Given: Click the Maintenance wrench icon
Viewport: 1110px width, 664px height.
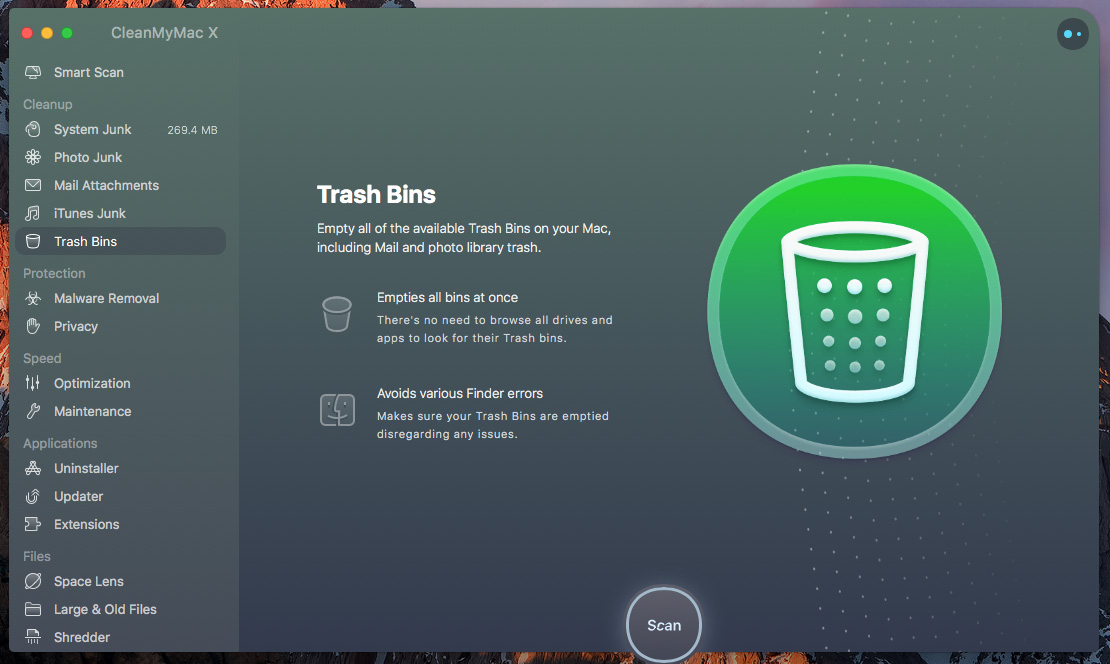Looking at the screenshot, I should coord(33,411).
